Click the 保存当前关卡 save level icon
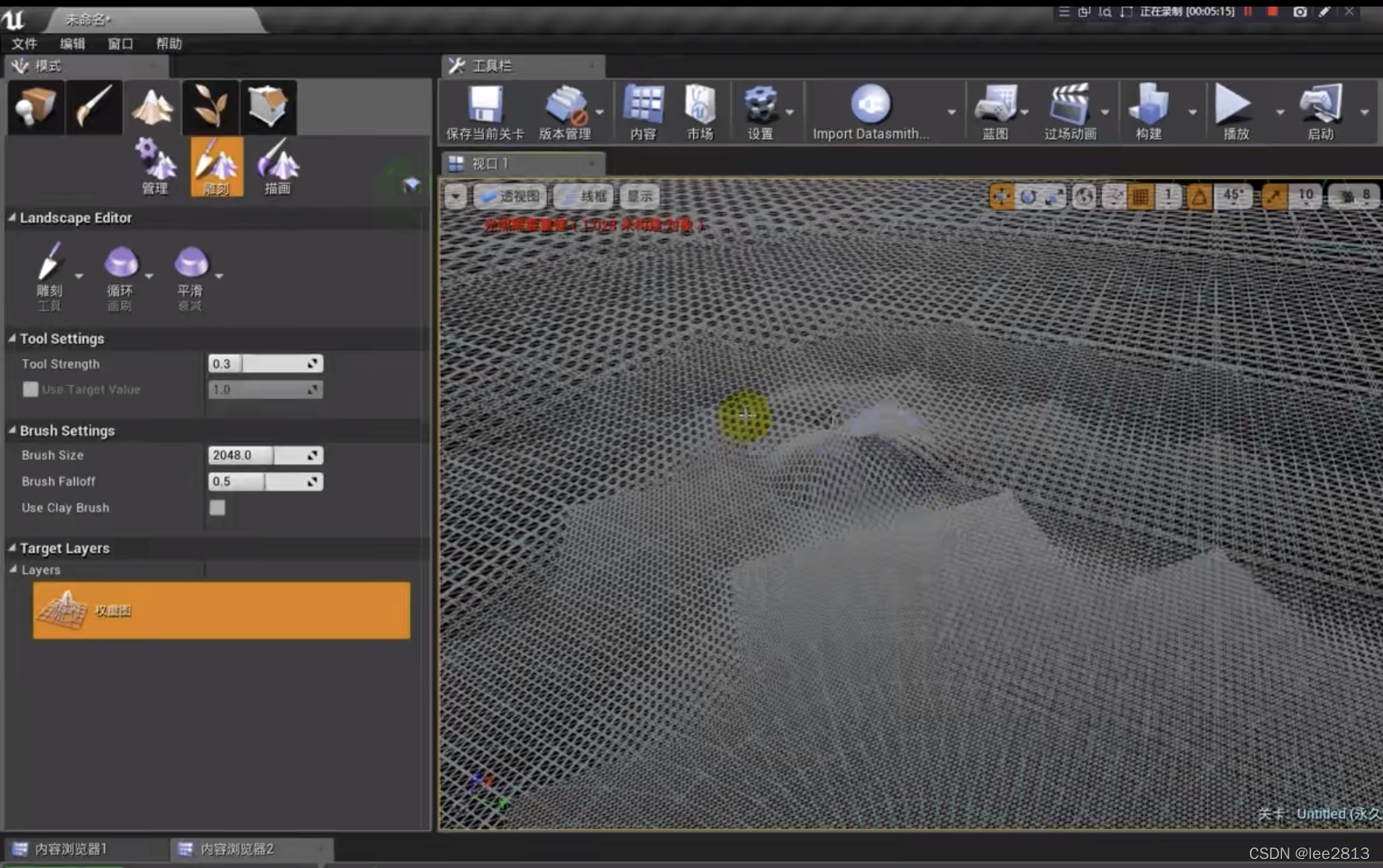Screen dimensions: 1383x868 485,113
